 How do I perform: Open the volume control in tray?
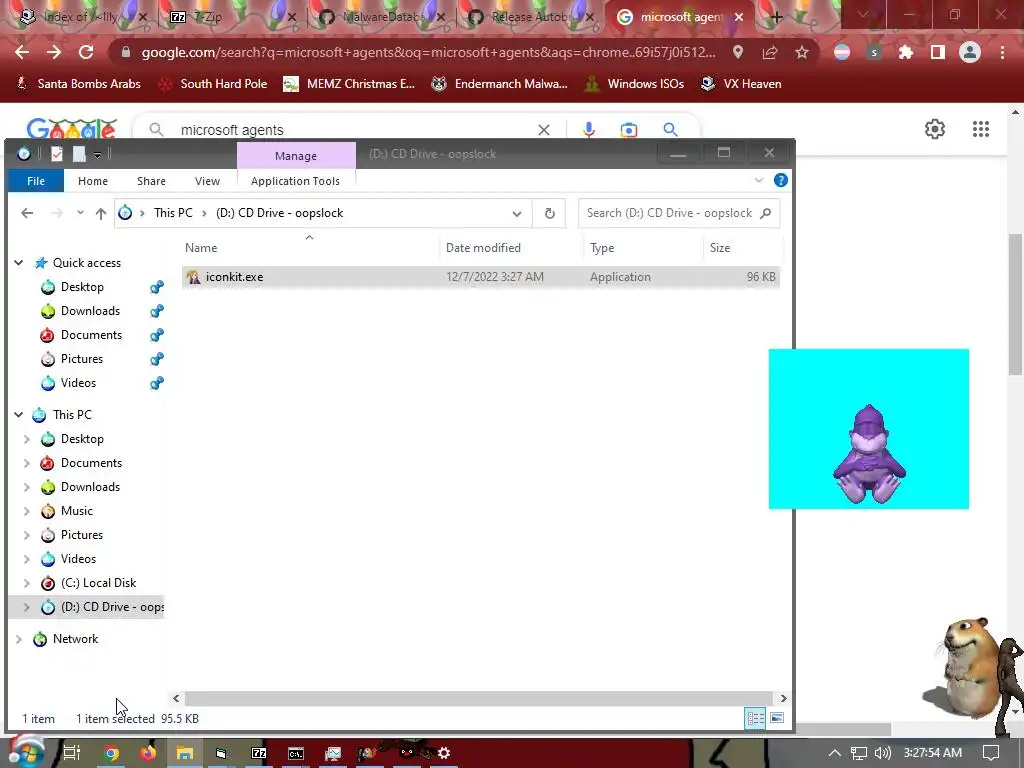coord(882,753)
